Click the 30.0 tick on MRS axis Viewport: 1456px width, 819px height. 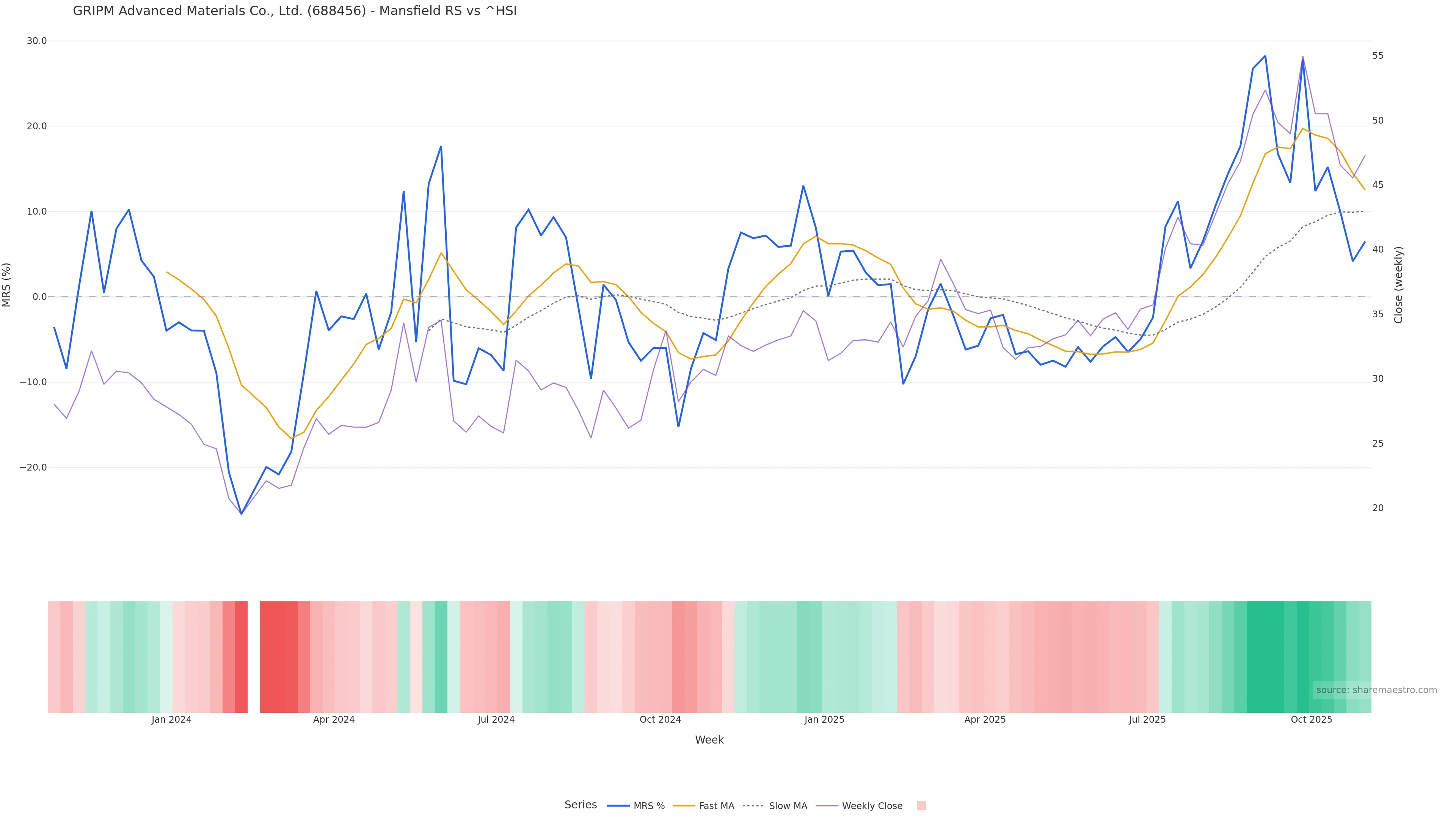pos(37,41)
